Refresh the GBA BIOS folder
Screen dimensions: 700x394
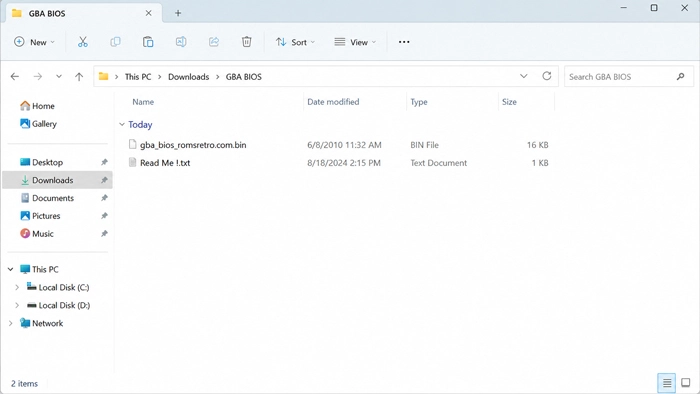click(x=546, y=76)
